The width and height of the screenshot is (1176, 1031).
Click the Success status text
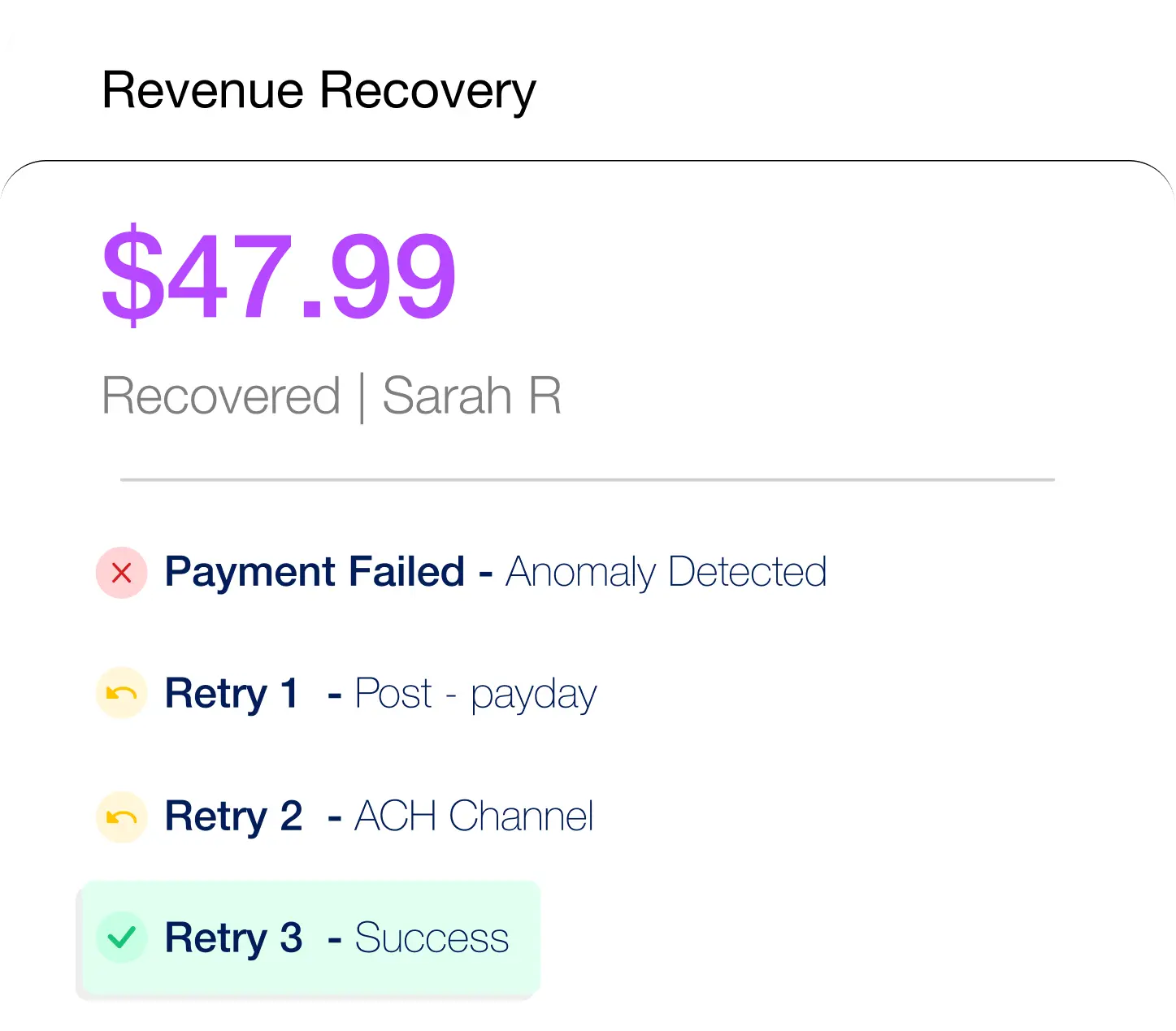point(432,938)
